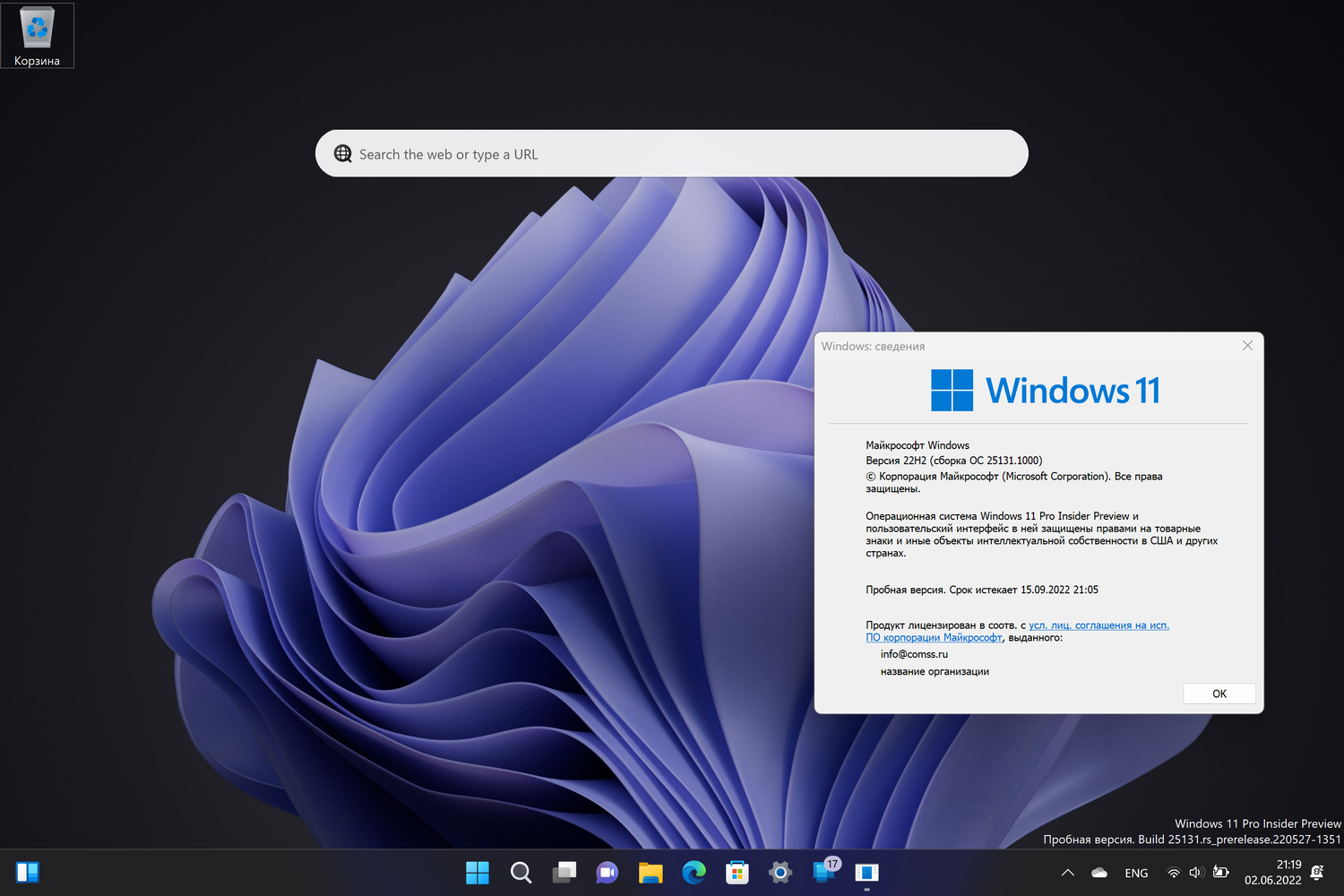Click the 'название организации' text
Screen dimensions: 1344x896
[935, 672]
